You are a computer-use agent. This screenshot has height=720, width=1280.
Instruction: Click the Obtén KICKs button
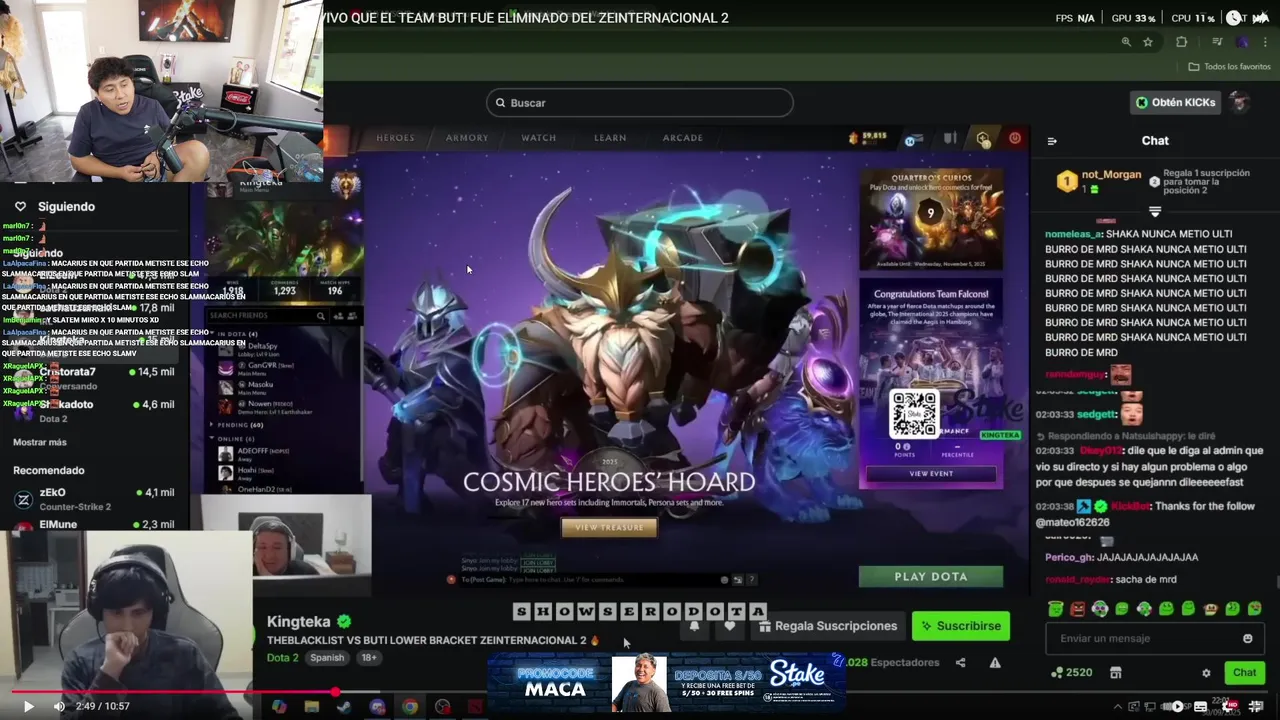pos(1176,102)
